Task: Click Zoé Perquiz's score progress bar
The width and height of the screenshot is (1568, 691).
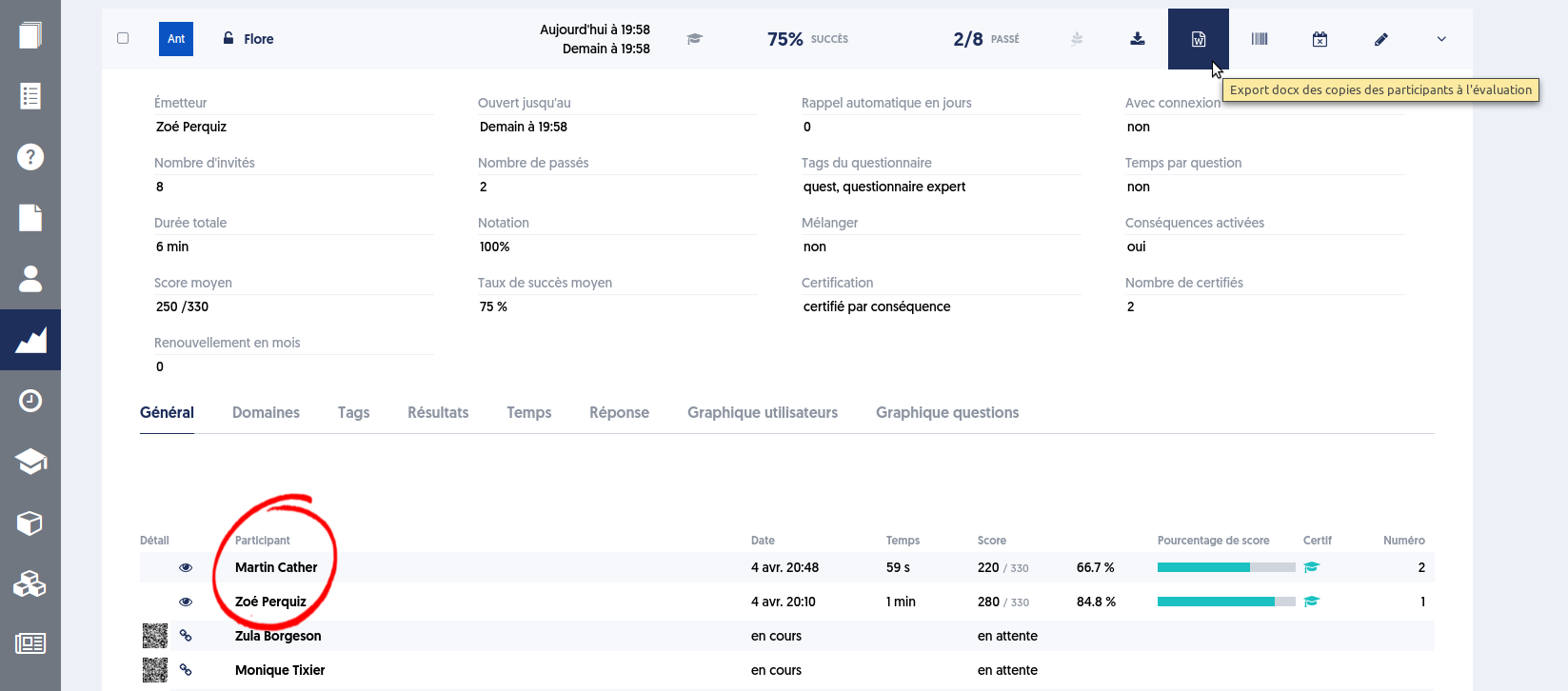Action: pos(1226,602)
